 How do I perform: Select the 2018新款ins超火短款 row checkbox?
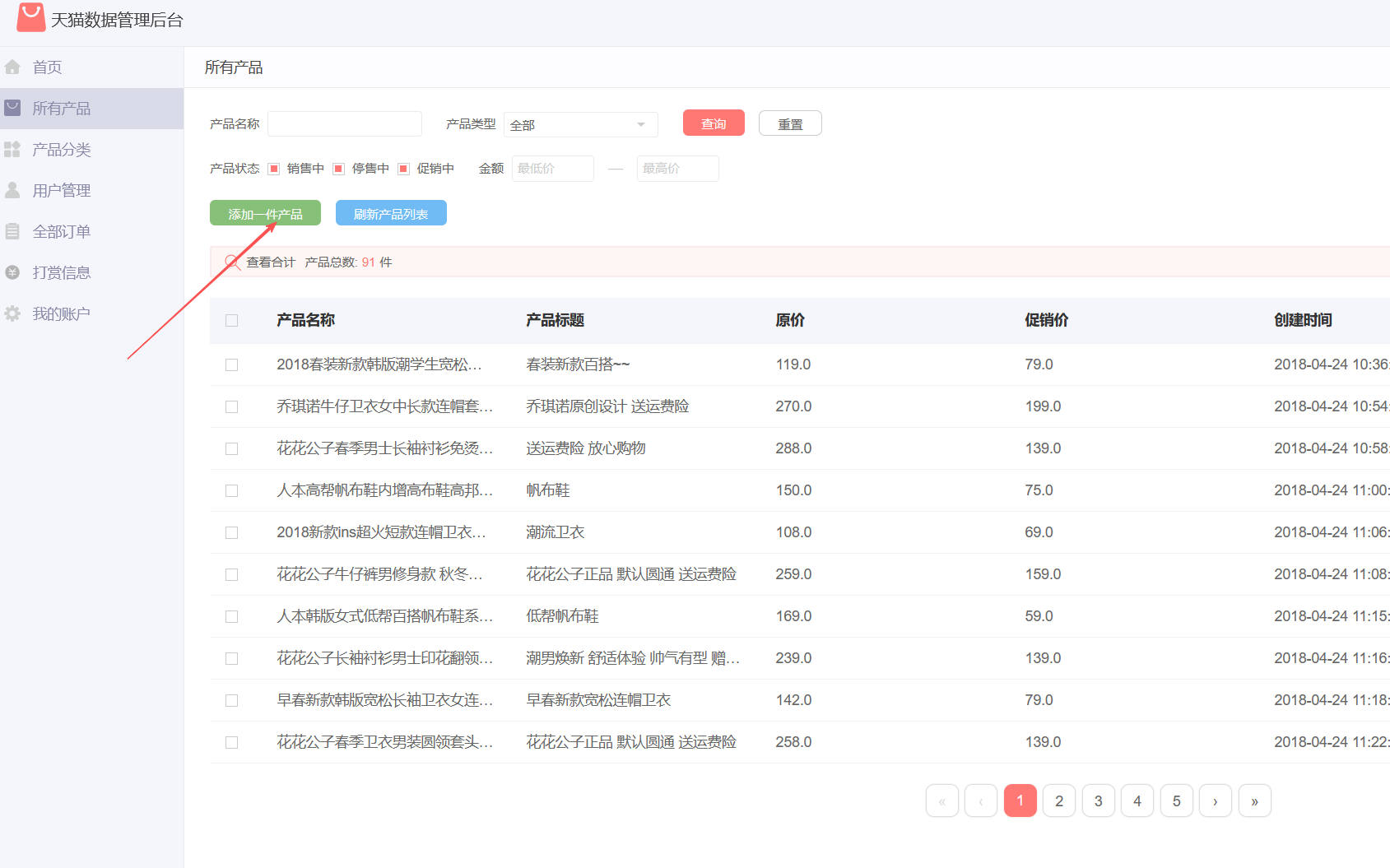[x=232, y=532]
